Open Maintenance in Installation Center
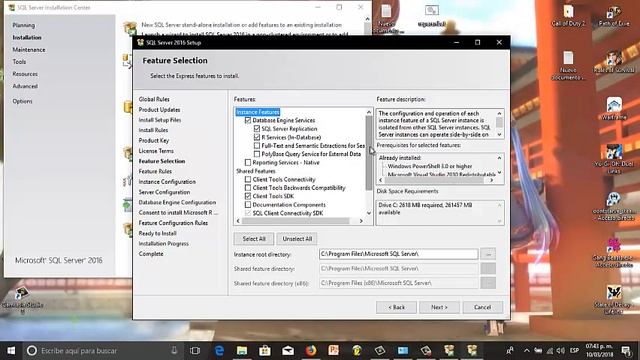This screenshot has width=640, height=360. pos(29,49)
